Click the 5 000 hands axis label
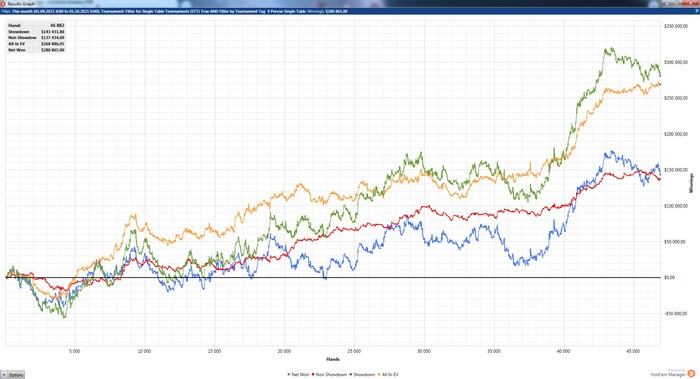Screen dimensions: 700x379 [75, 351]
